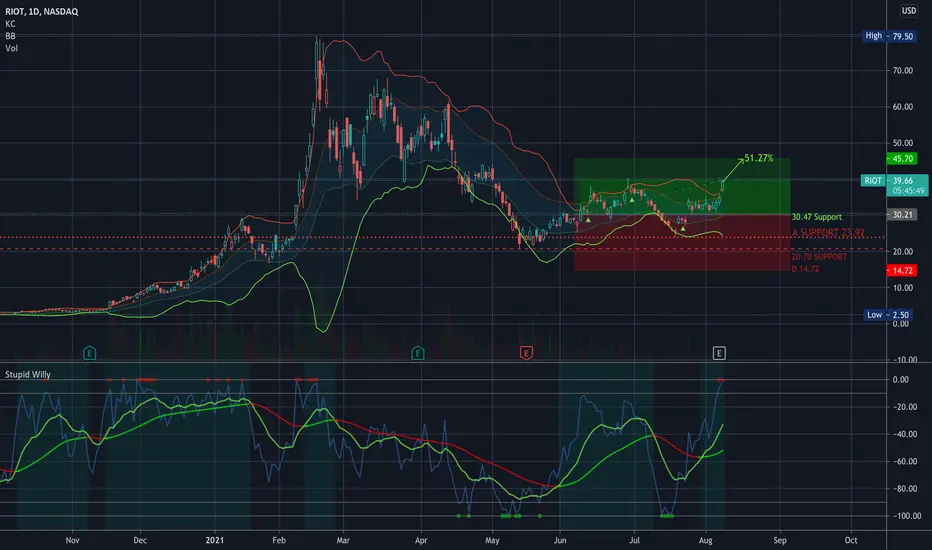Click the Mar label on time axis
The width and height of the screenshot is (932, 550).
[x=343, y=540]
